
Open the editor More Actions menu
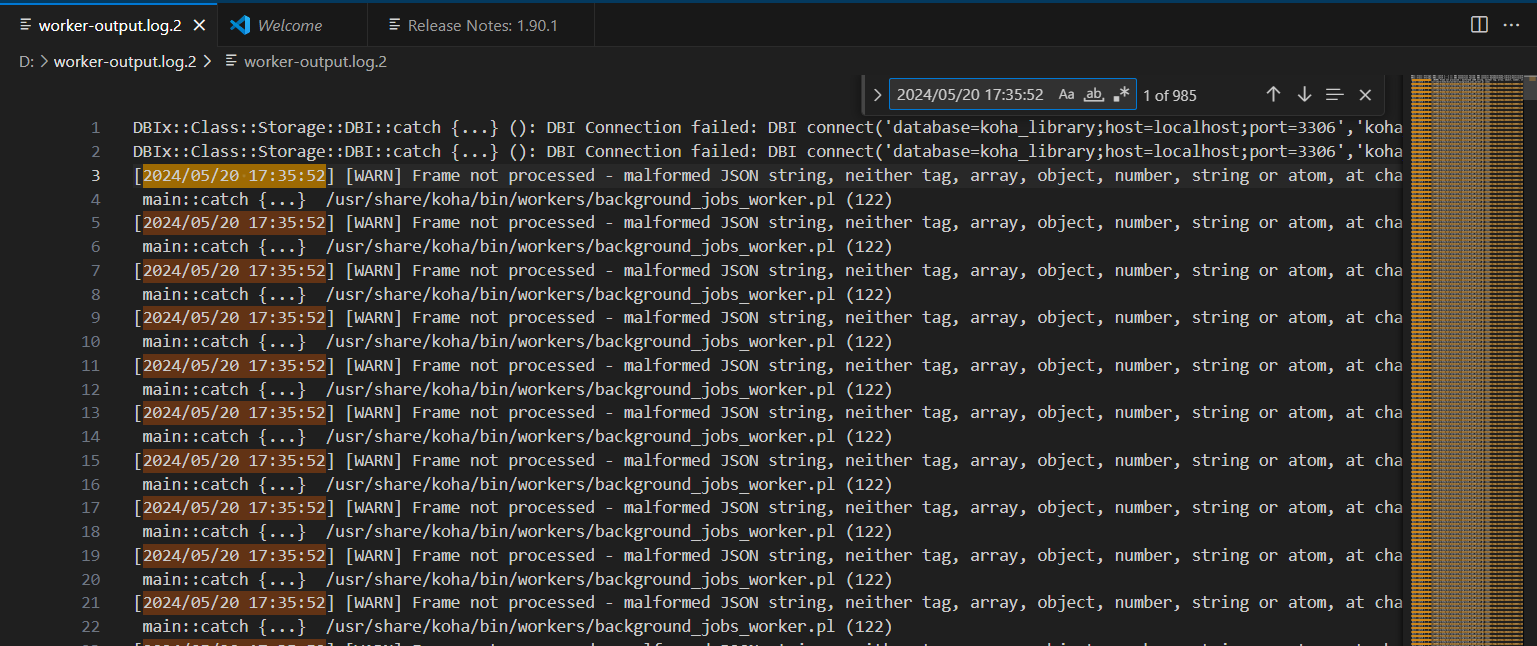tap(1511, 24)
